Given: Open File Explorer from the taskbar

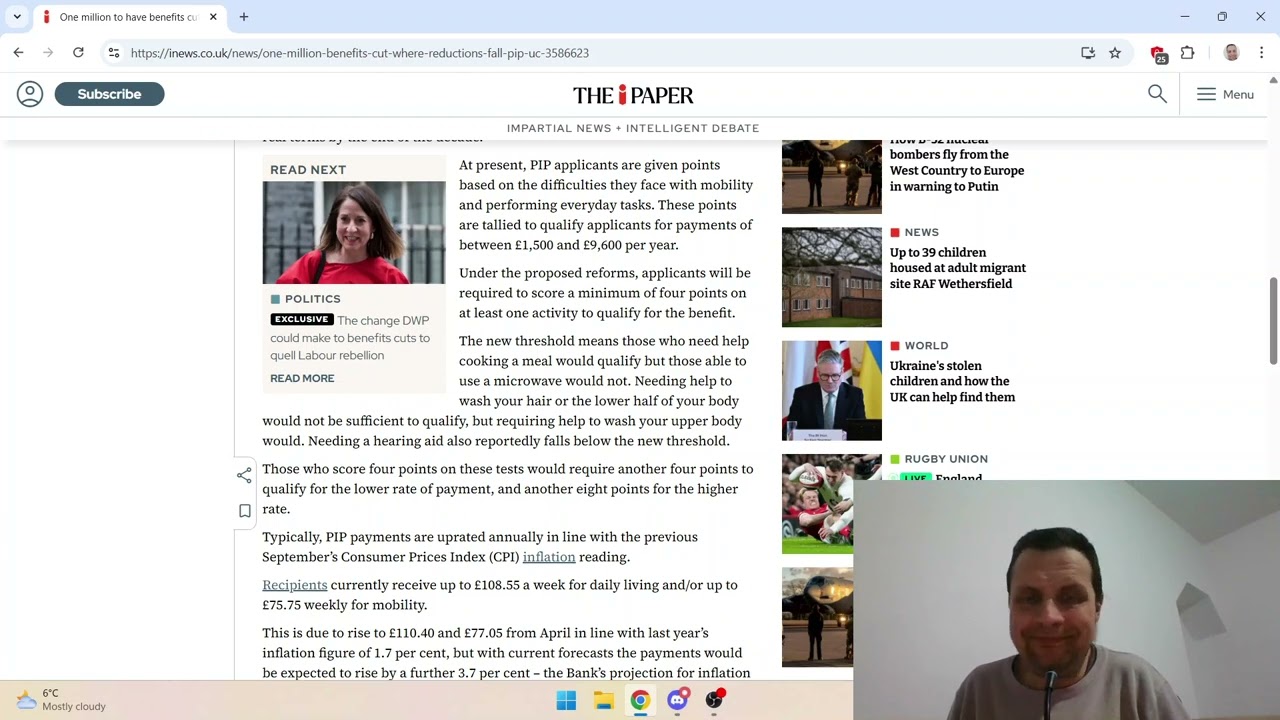Looking at the screenshot, I should coord(603,700).
